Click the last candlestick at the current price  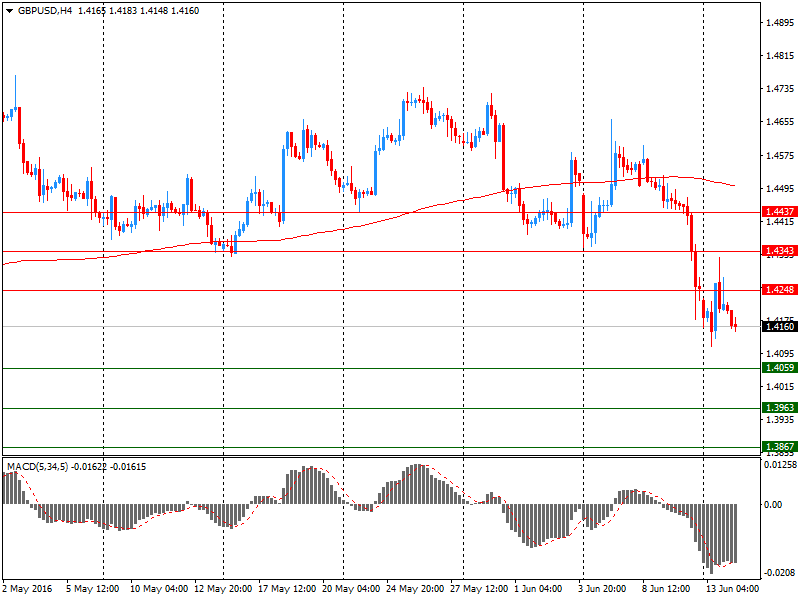coord(735,325)
